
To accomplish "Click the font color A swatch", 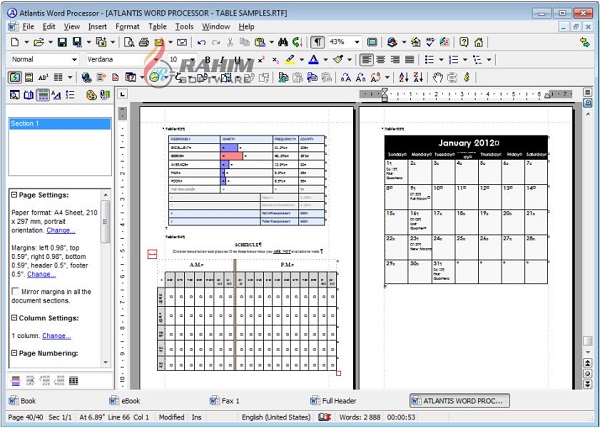I will pos(313,60).
